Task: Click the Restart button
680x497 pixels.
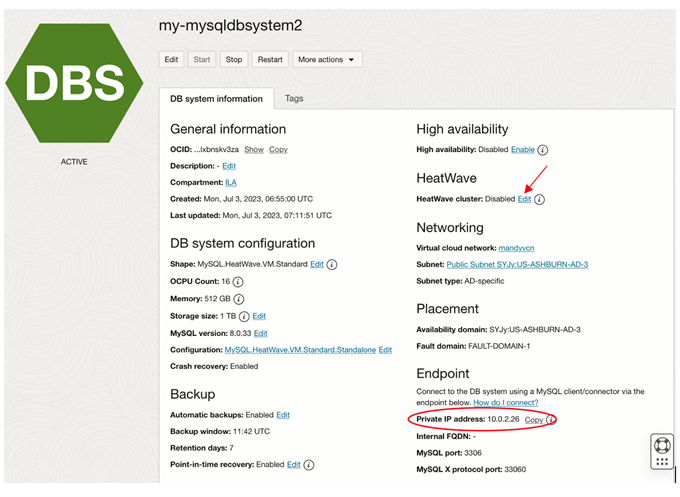Action: click(x=270, y=59)
